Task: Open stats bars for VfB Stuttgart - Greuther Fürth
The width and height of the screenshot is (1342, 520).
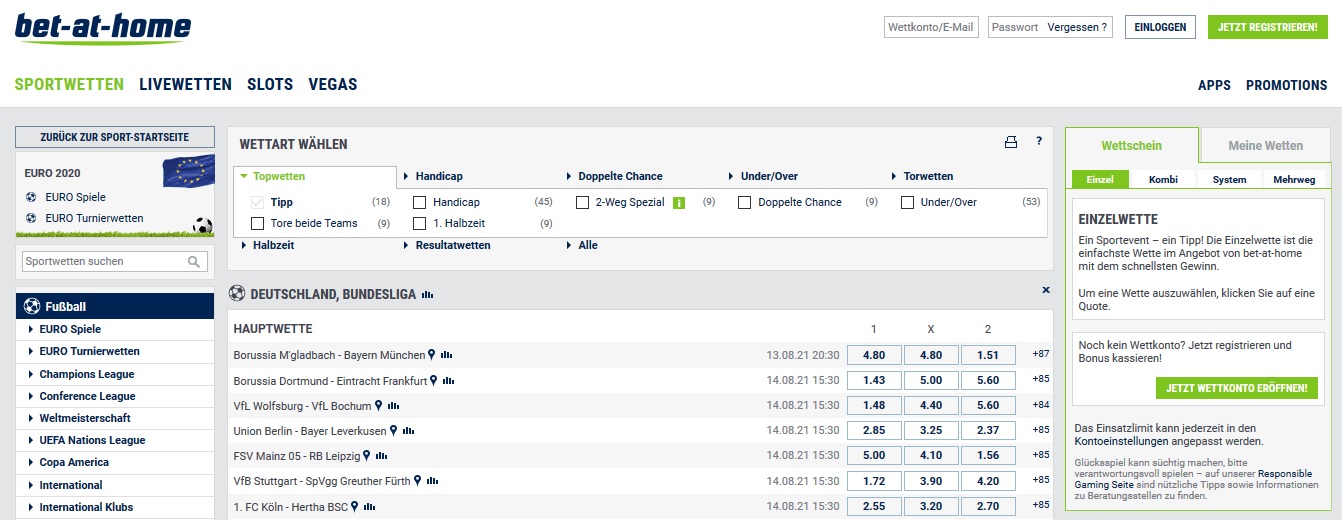Action: (433, 481)
